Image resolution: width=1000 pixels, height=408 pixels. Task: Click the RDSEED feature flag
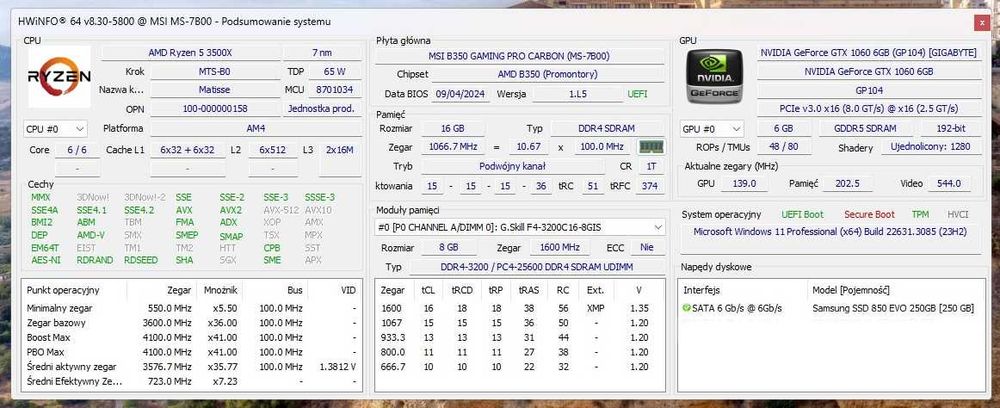[141, 260]
